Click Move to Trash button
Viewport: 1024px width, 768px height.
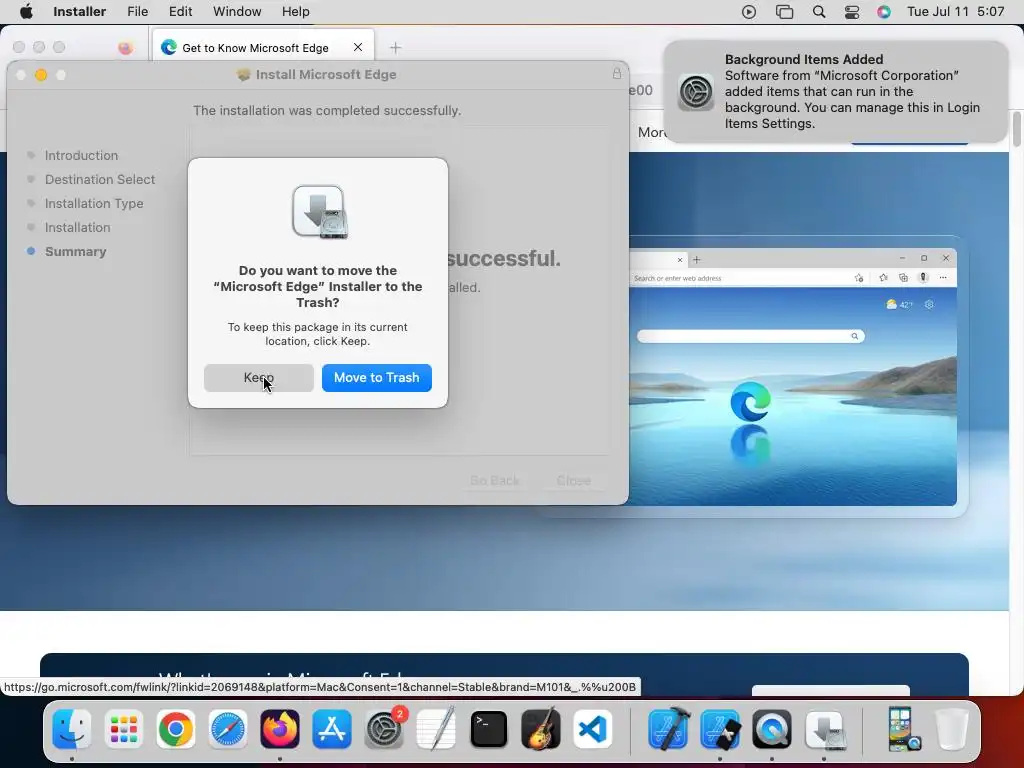[x=377, y=378]
